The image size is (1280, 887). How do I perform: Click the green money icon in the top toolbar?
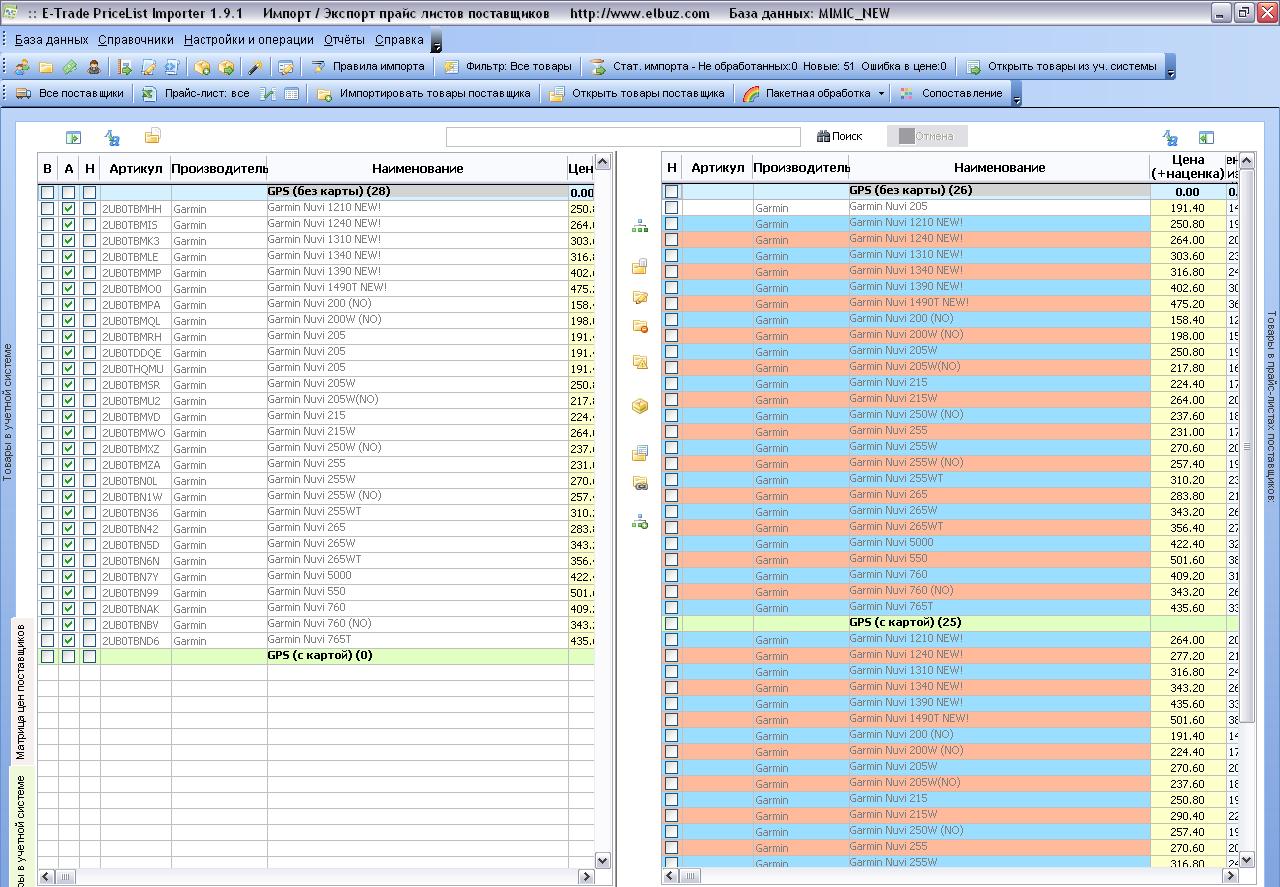pos(70,67)
